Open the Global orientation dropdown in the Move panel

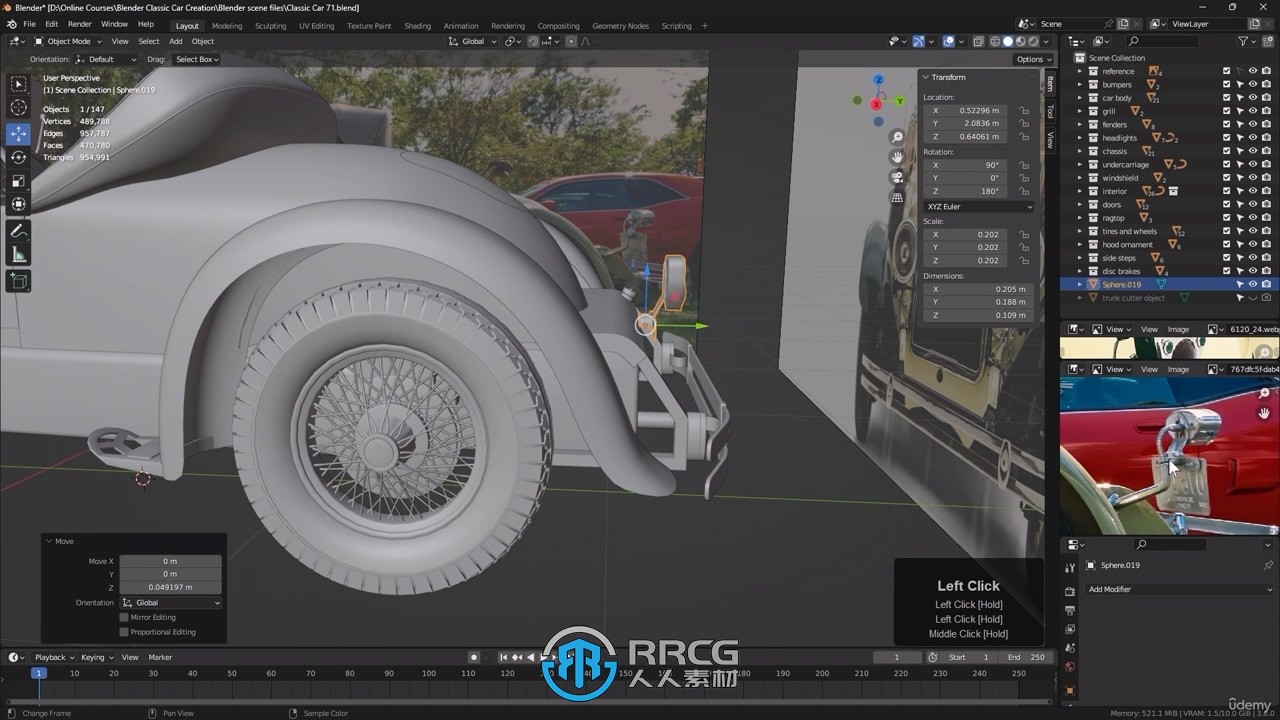click(171, 603)
